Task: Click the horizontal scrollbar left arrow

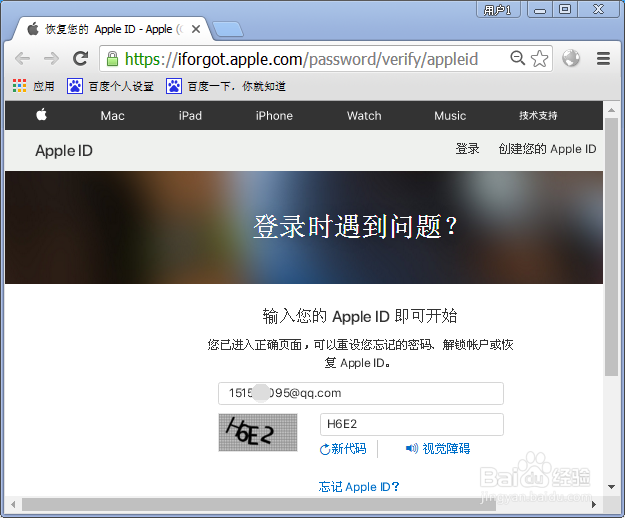Action: [13, 504]
